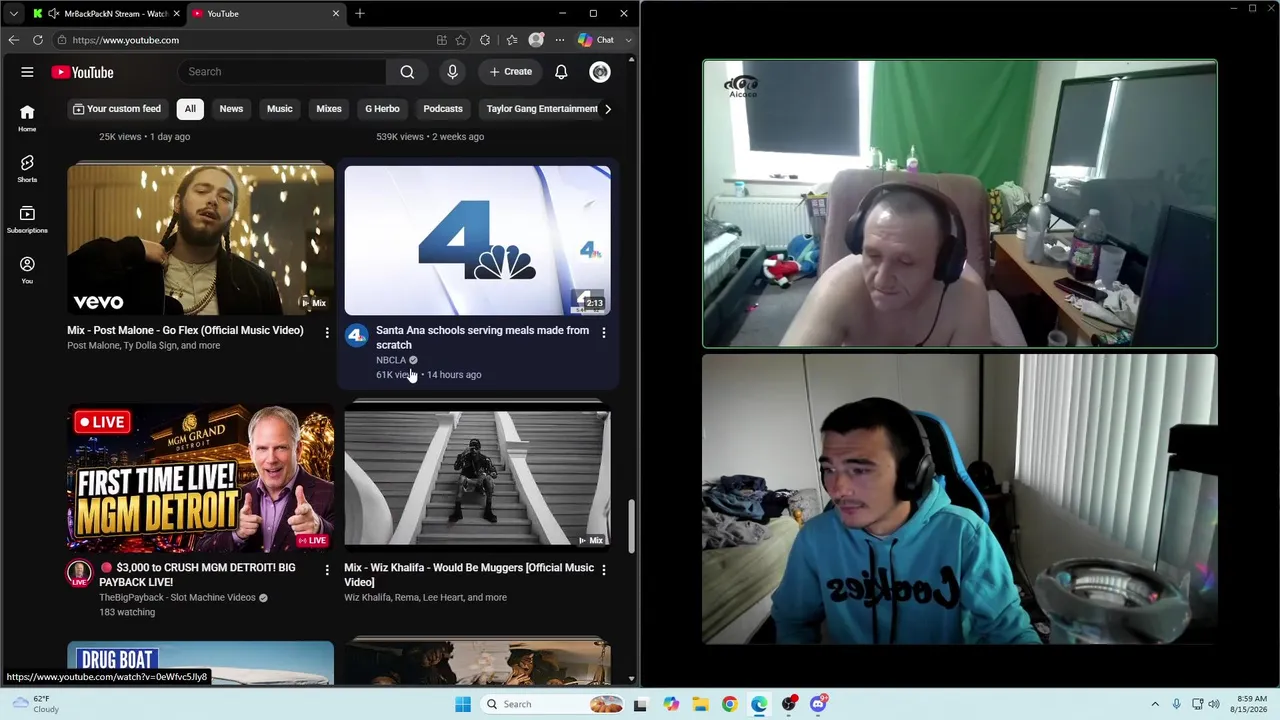Image resolution: width=1280 pixels, height=720 pixels.
Task: Click the YouTube search input field
Action: click(284, 72)
